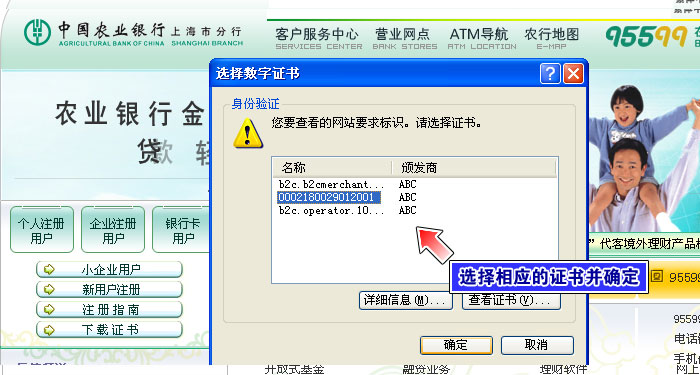Open 银行卡用户 tab
Screen dimensions: 700x375
pos(180,229)
